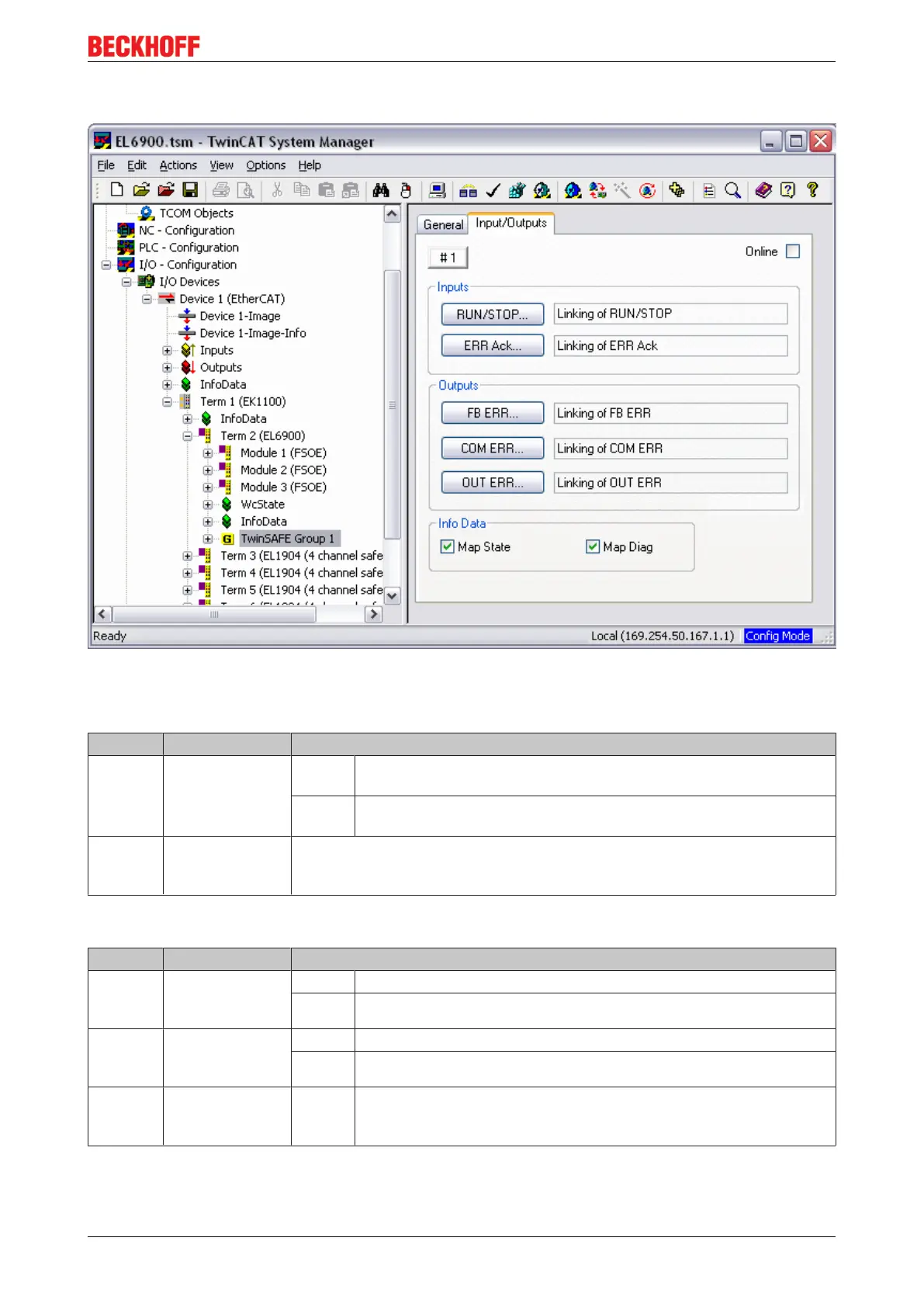Click the magnifier Search icon in toolbar
Viewport: 924px width, 1307px height.
point(732,190)
